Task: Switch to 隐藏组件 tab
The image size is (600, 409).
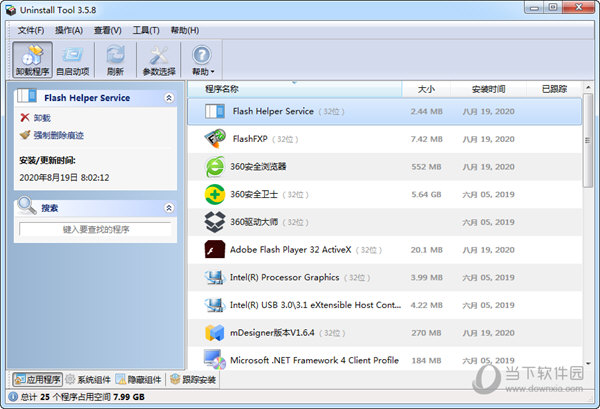Action: tap(139, 380)
